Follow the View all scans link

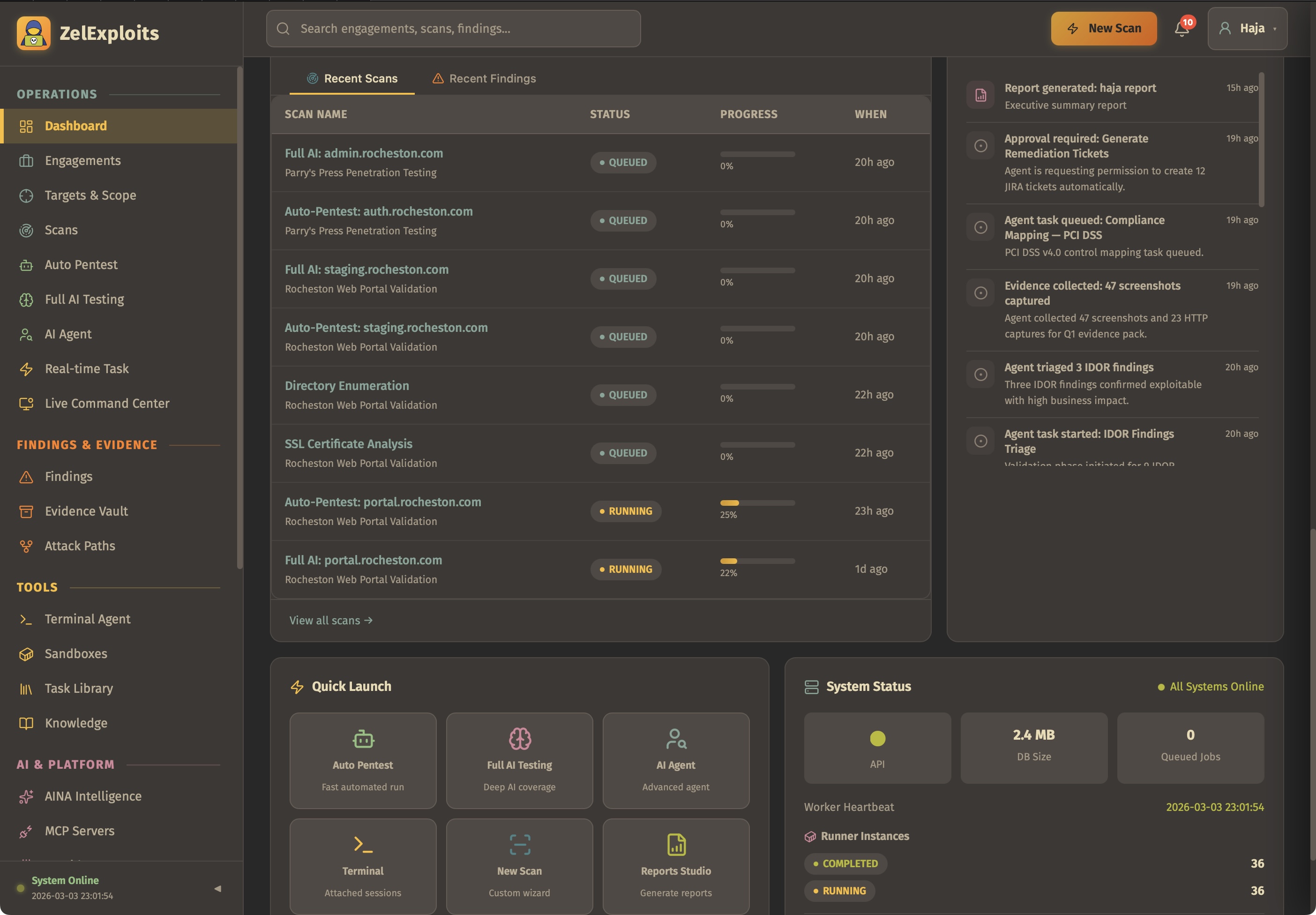pos(331,620)
